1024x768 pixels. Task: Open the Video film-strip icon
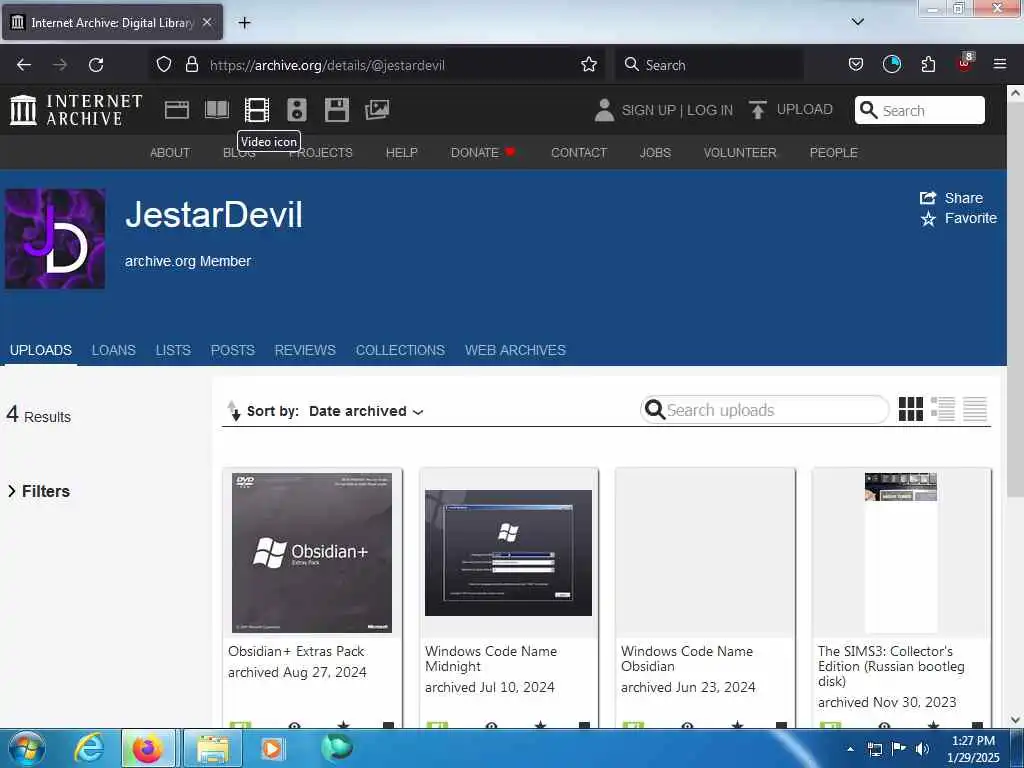tap(257, 110)
